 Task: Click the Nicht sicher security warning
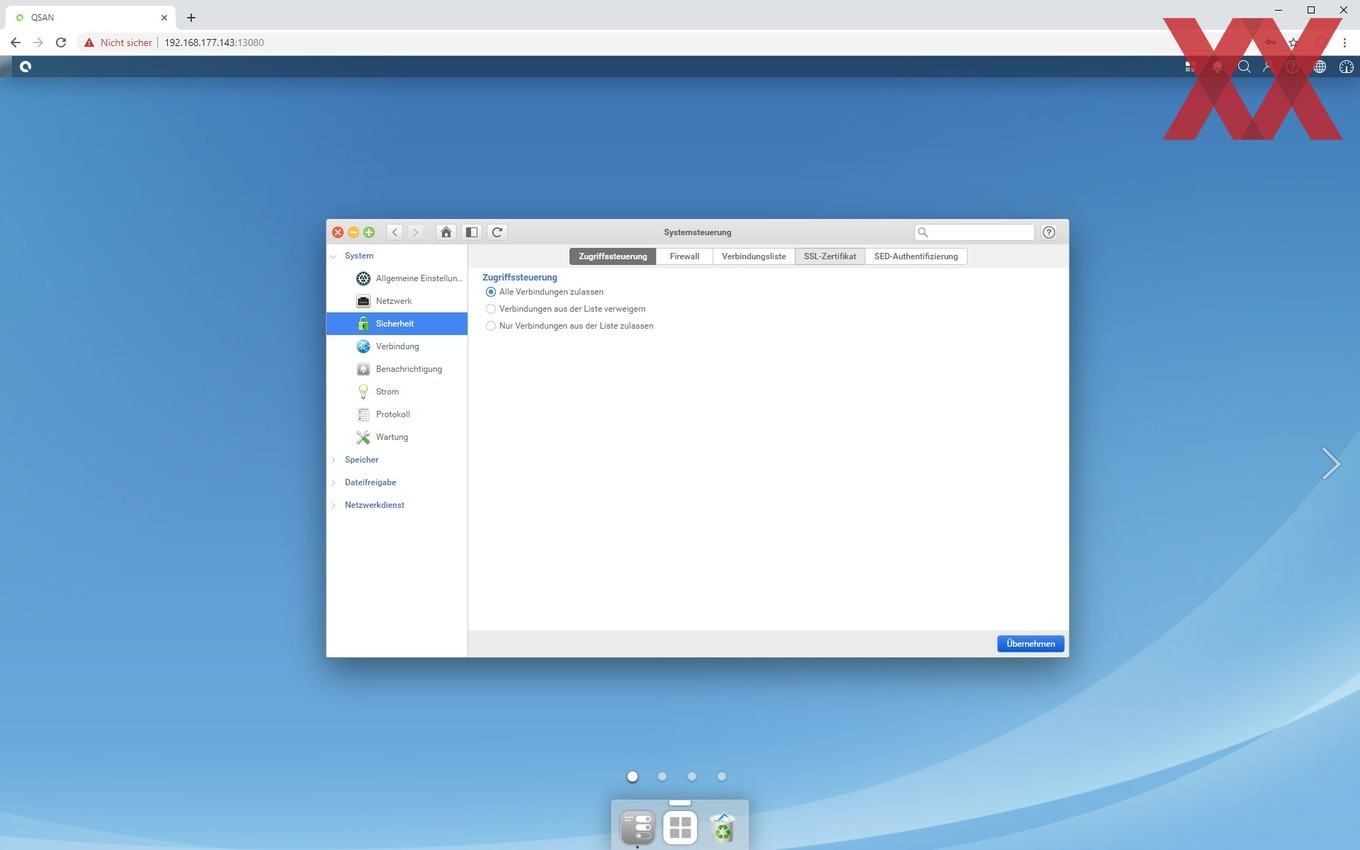click(x=118, y=43)
